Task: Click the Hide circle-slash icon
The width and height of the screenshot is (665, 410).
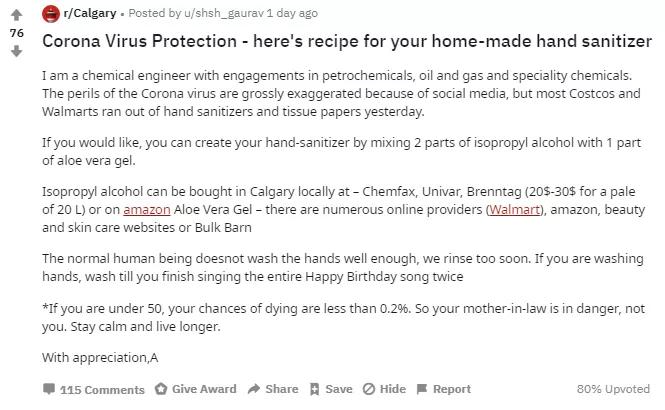Action: [368, 389]
